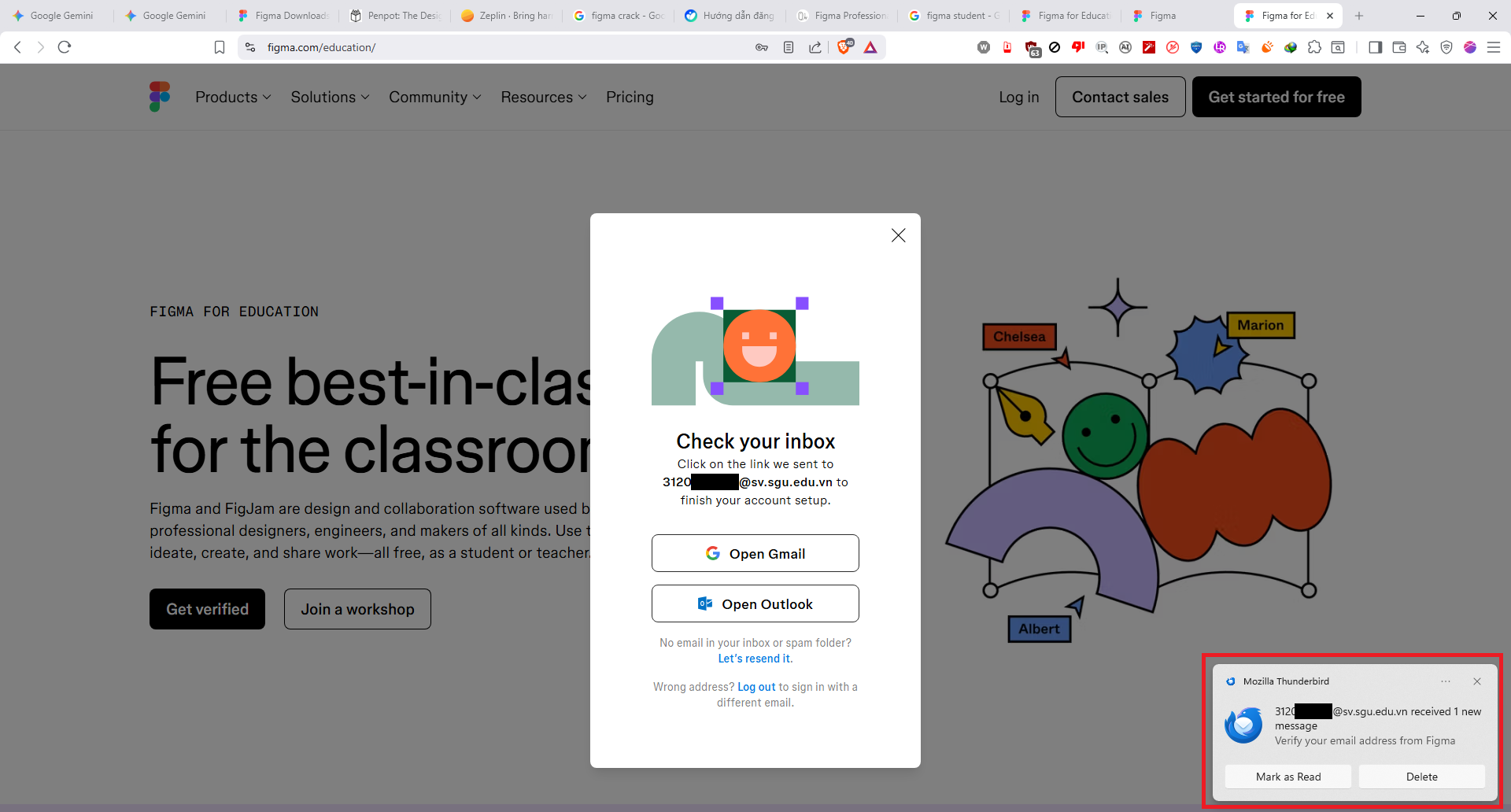This screenshot has height=812, width=1511.
Task: Click the Google Translate extension icon
Action: point(1243,47)
